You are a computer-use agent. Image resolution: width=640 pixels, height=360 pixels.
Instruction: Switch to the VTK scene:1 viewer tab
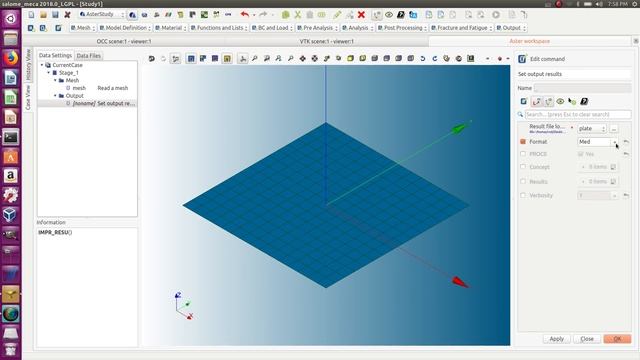[327, 41]
